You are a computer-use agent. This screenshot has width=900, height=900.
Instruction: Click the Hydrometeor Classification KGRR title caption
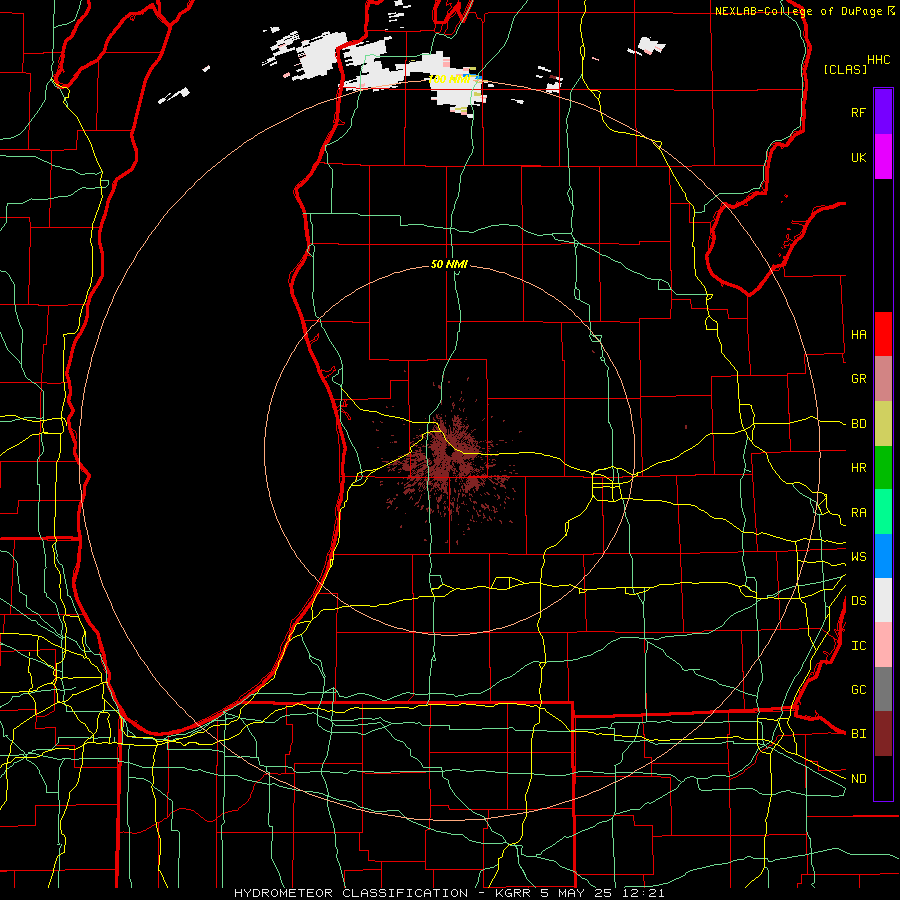[x=449, y=893]
